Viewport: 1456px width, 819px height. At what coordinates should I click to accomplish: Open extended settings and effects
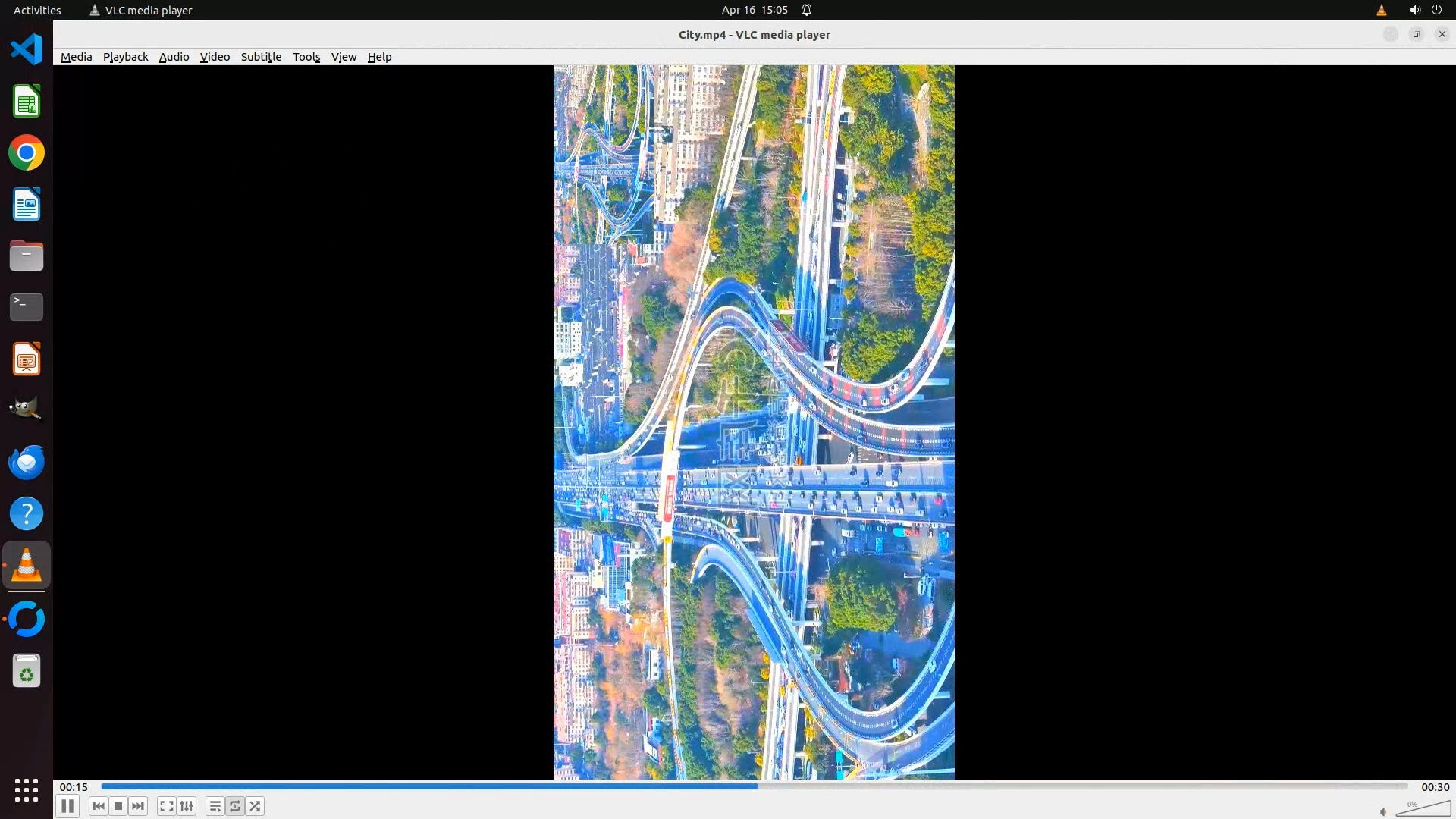click(x=187, y=806)
